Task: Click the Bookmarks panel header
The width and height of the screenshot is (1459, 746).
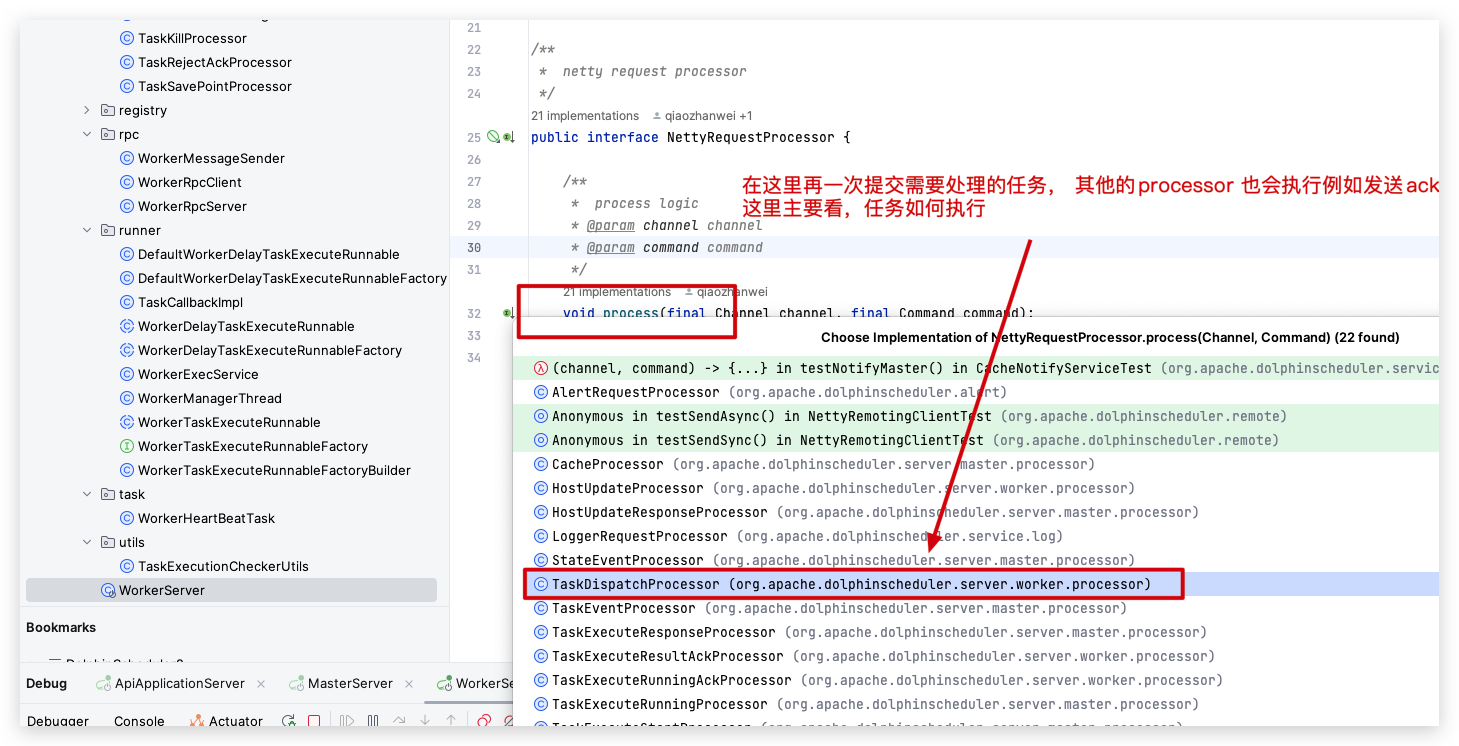Action: coord(61,627)
